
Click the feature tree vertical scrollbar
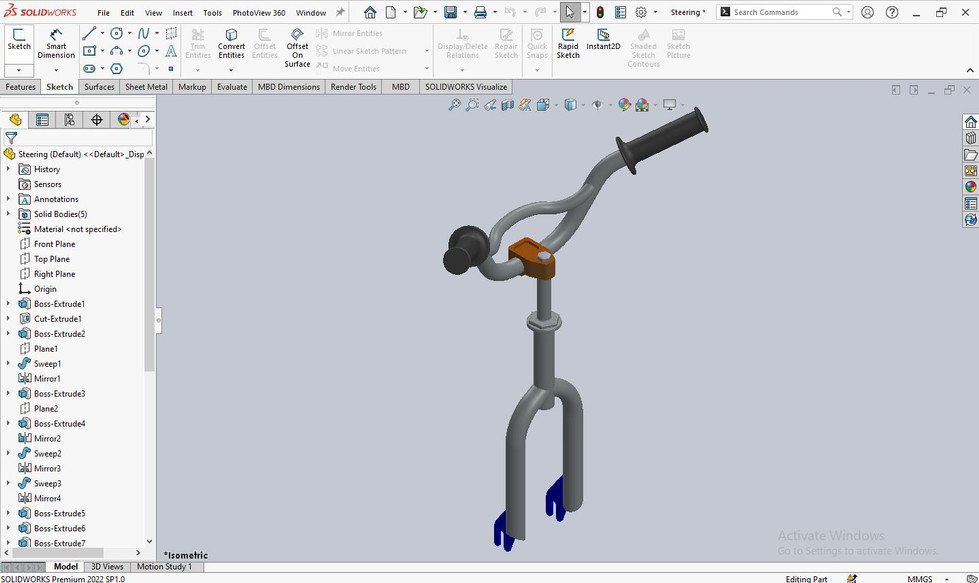pos(149,265)
